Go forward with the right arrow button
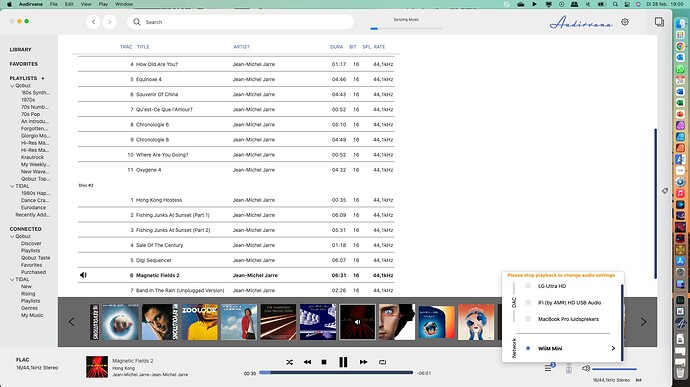 [110, 22]
